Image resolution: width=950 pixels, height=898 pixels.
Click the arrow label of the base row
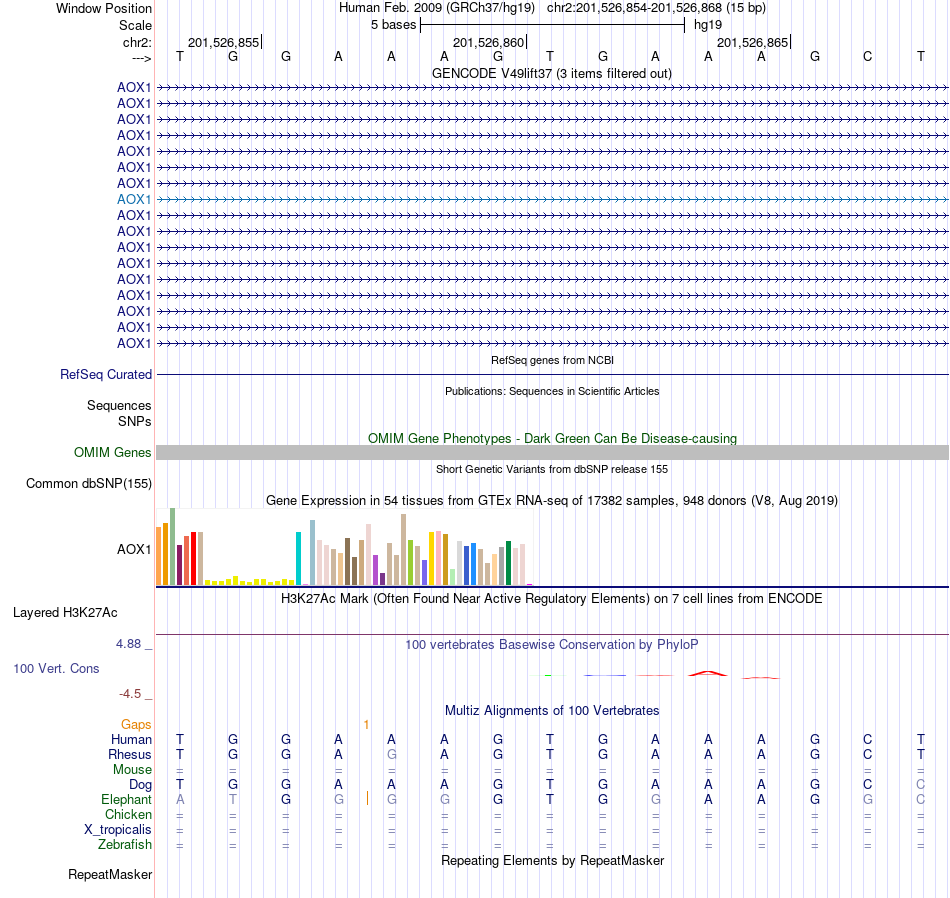point(142,58)
